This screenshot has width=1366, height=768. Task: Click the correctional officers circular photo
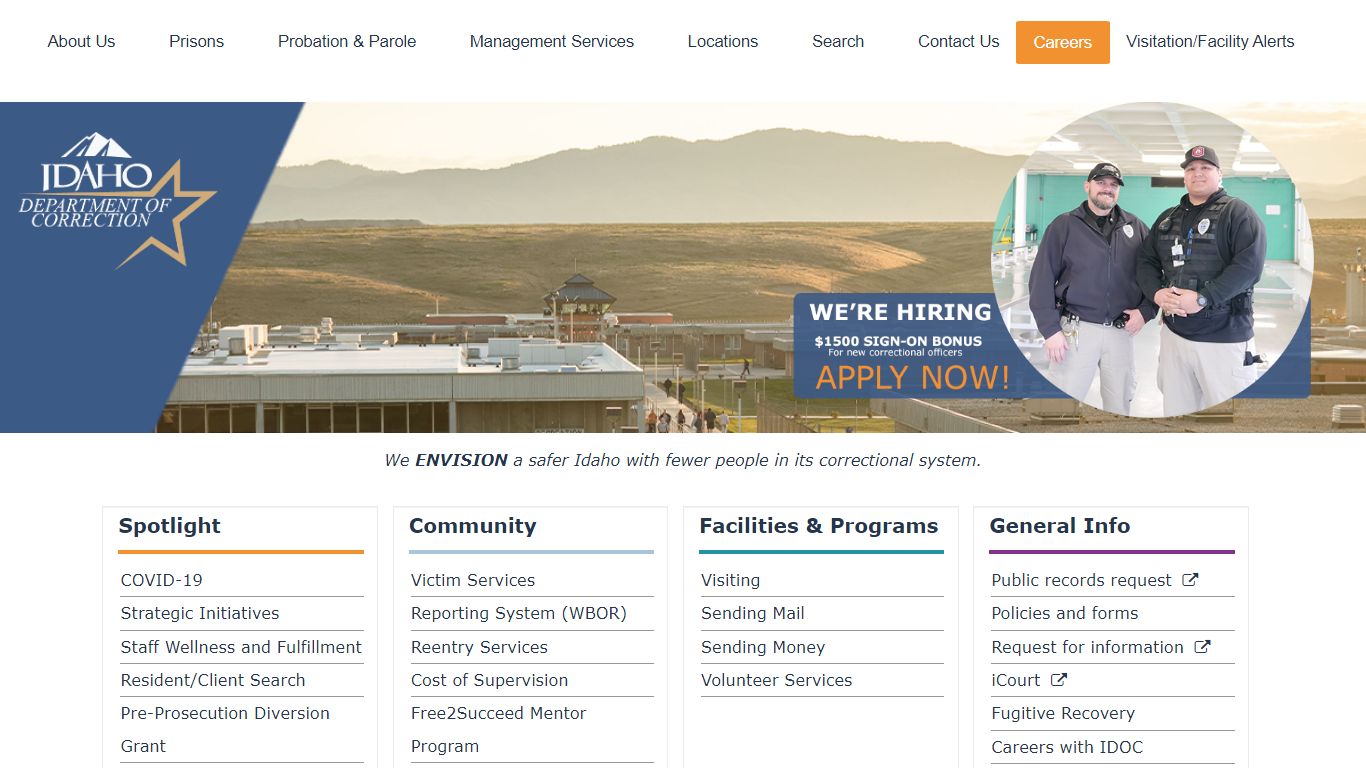tap(1151, 260)
